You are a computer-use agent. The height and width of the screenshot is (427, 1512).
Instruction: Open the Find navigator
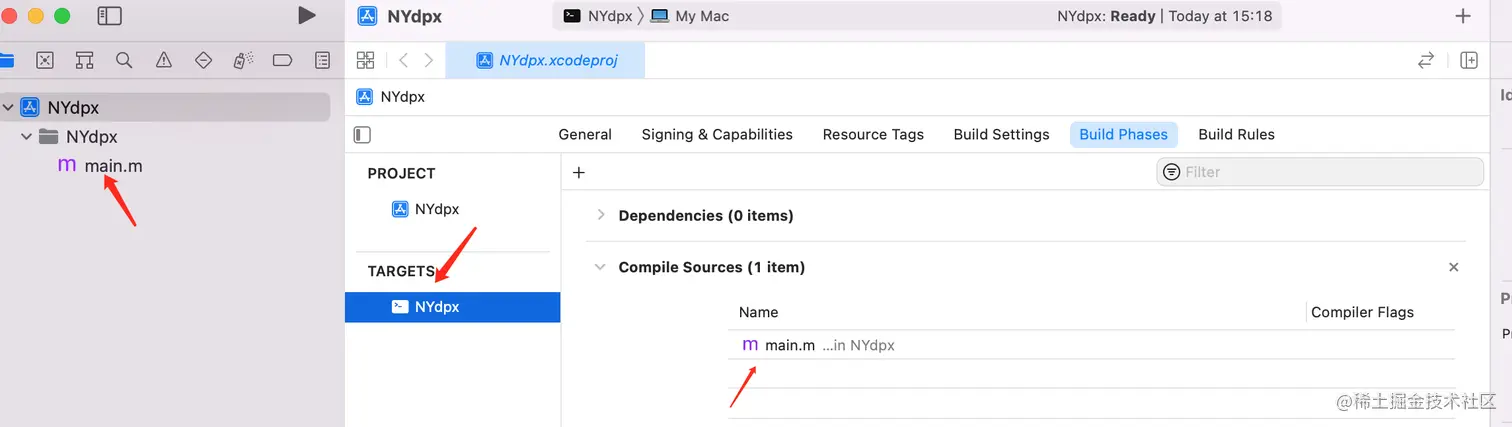(x=124, y=60)
